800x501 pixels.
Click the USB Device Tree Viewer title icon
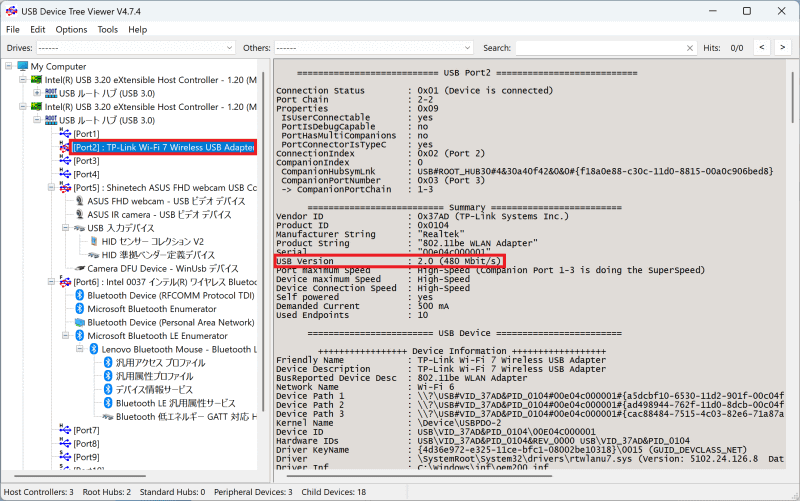[x=11, y=11]
